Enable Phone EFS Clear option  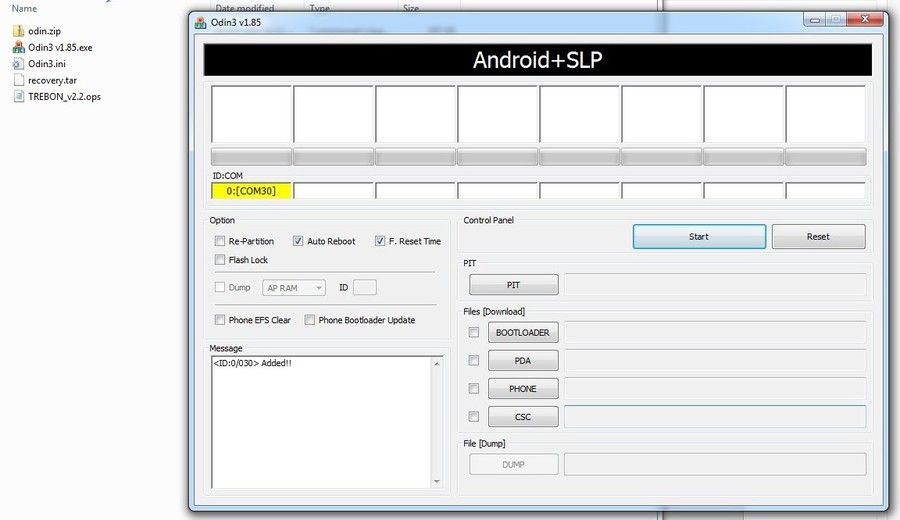coord(219,320)
